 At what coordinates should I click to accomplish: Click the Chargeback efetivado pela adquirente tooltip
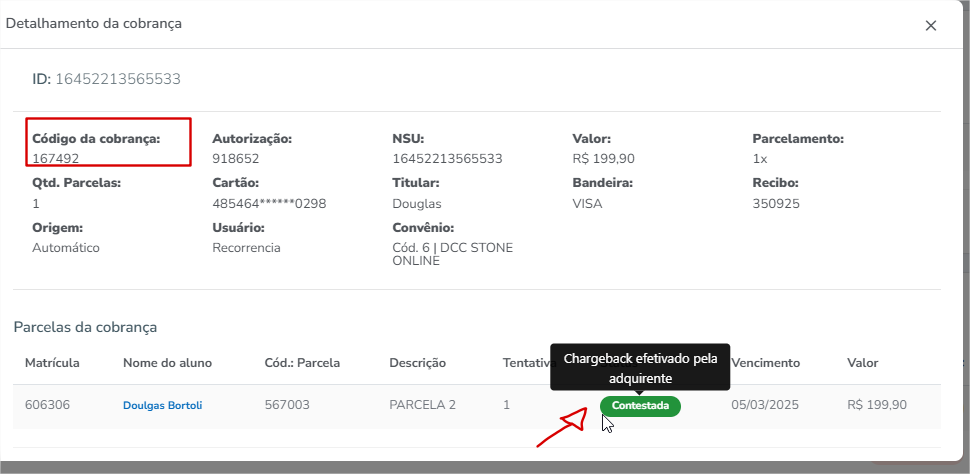pos(640,368)
